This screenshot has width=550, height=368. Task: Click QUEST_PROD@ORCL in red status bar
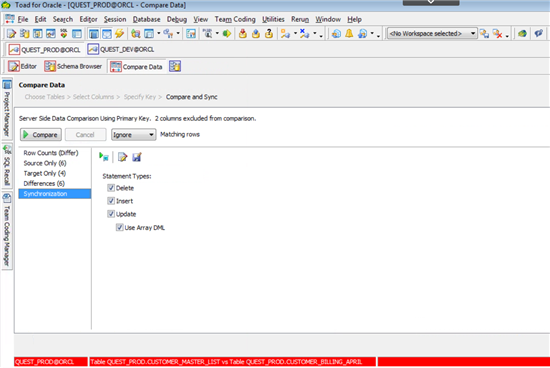[x=51, y=362]
